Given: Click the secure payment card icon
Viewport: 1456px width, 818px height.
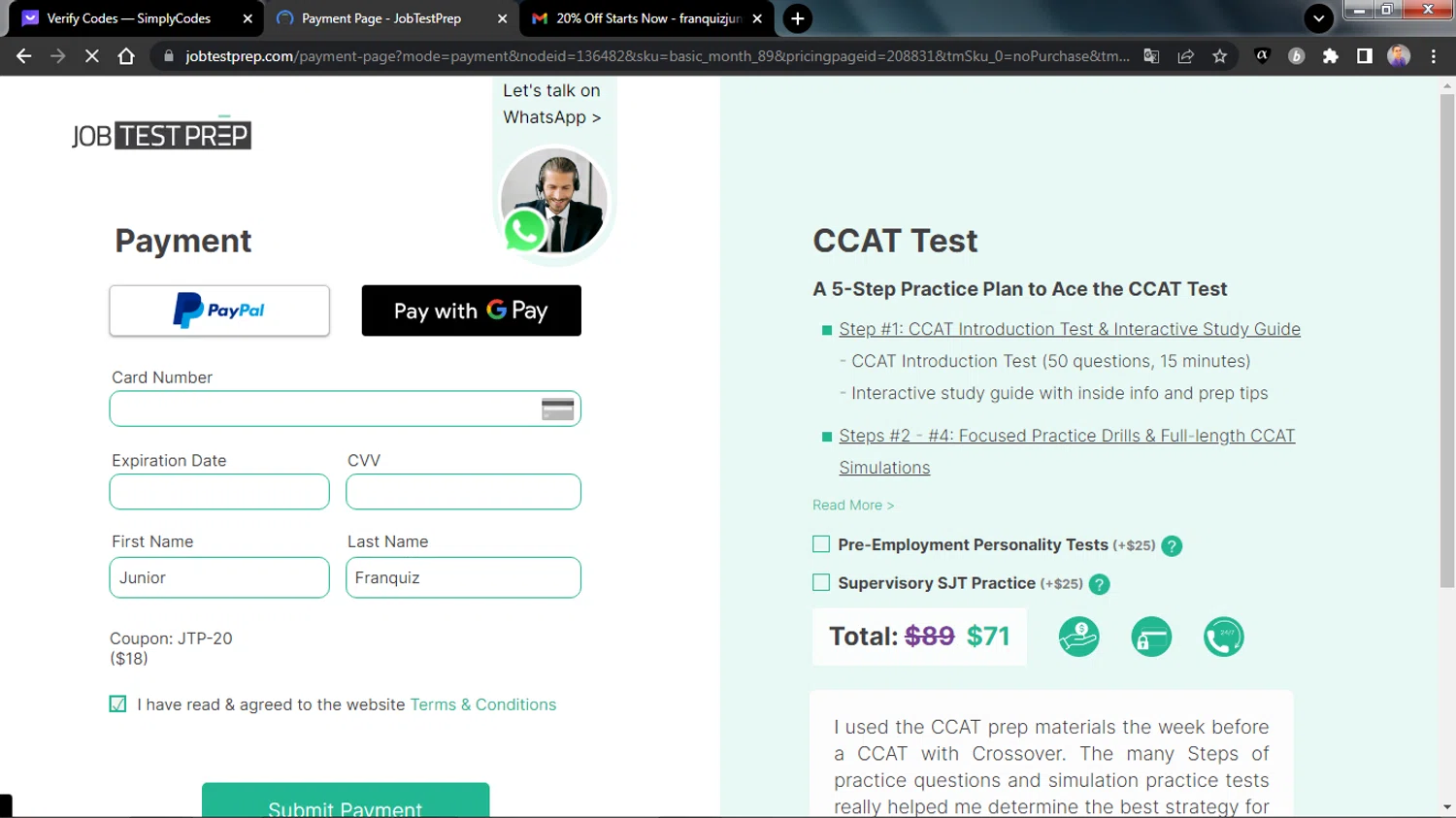Looking at the screenshot, I should pos(1151,637).
